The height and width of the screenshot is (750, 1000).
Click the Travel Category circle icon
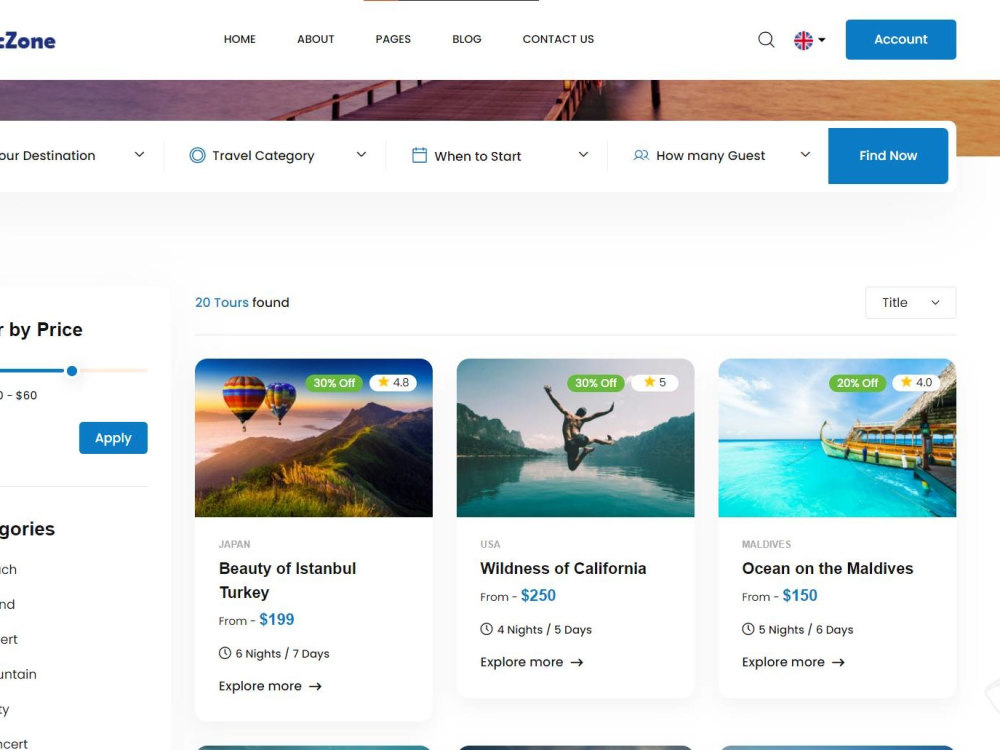(198, 155)
